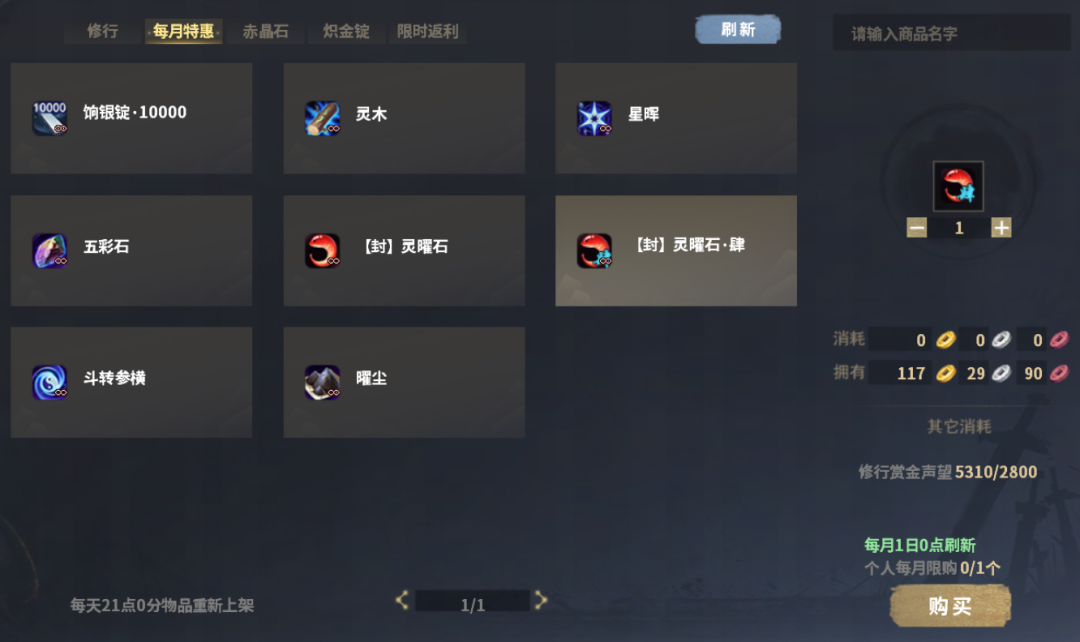Select the 曜尘 dust item icon
Image resolution: width=1080 pixels, height=642 pixels.
point(322,382)
